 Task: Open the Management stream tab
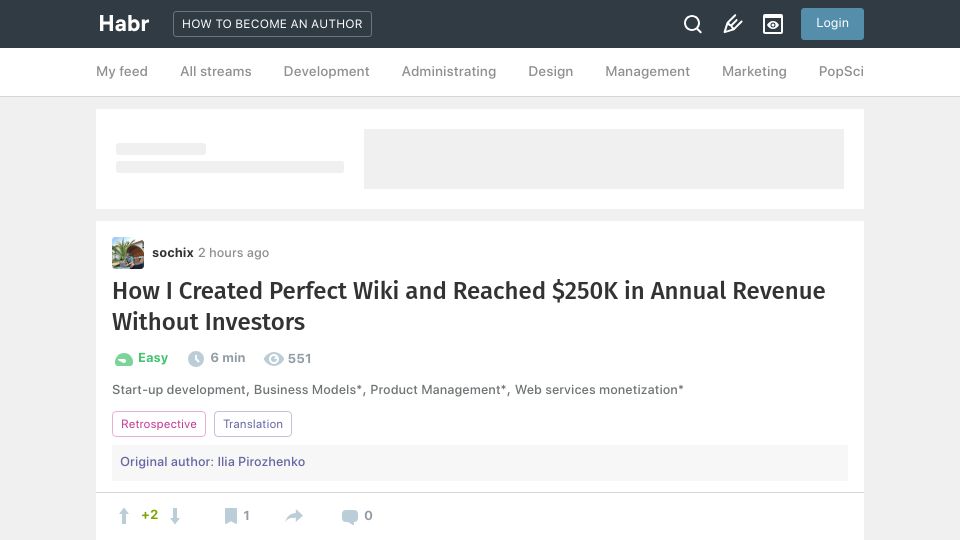[x=648, y=72]
